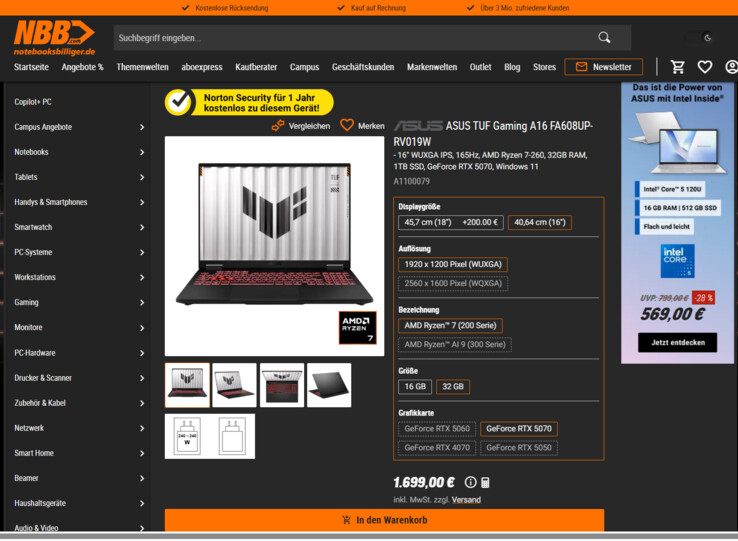Screen dimensions: 738x541
Task: Select AMD Ryzen AI 9 (300 Serie)
Action: [455, 345]
